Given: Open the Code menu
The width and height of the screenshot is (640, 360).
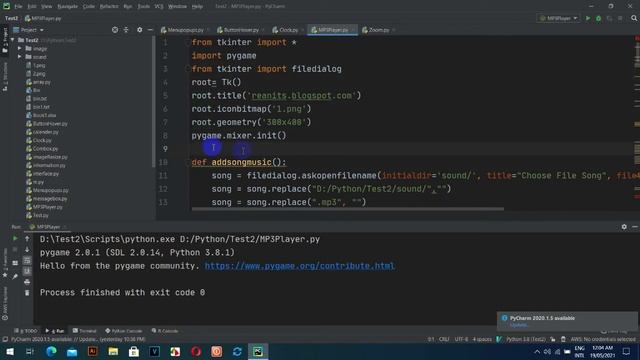Looking at the screenshot, I should (x=89, y=7).
